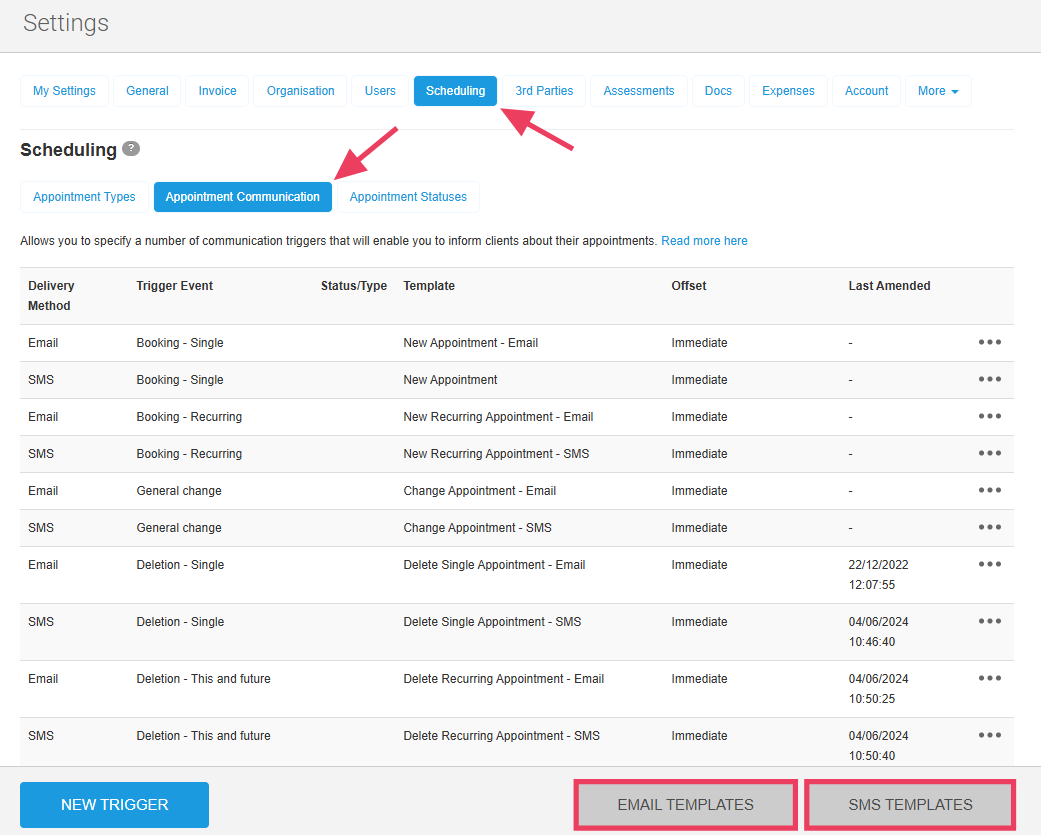1041x835 pixels.
Task: Click the SMS TEMPLATES button
Action: point(910,805)
